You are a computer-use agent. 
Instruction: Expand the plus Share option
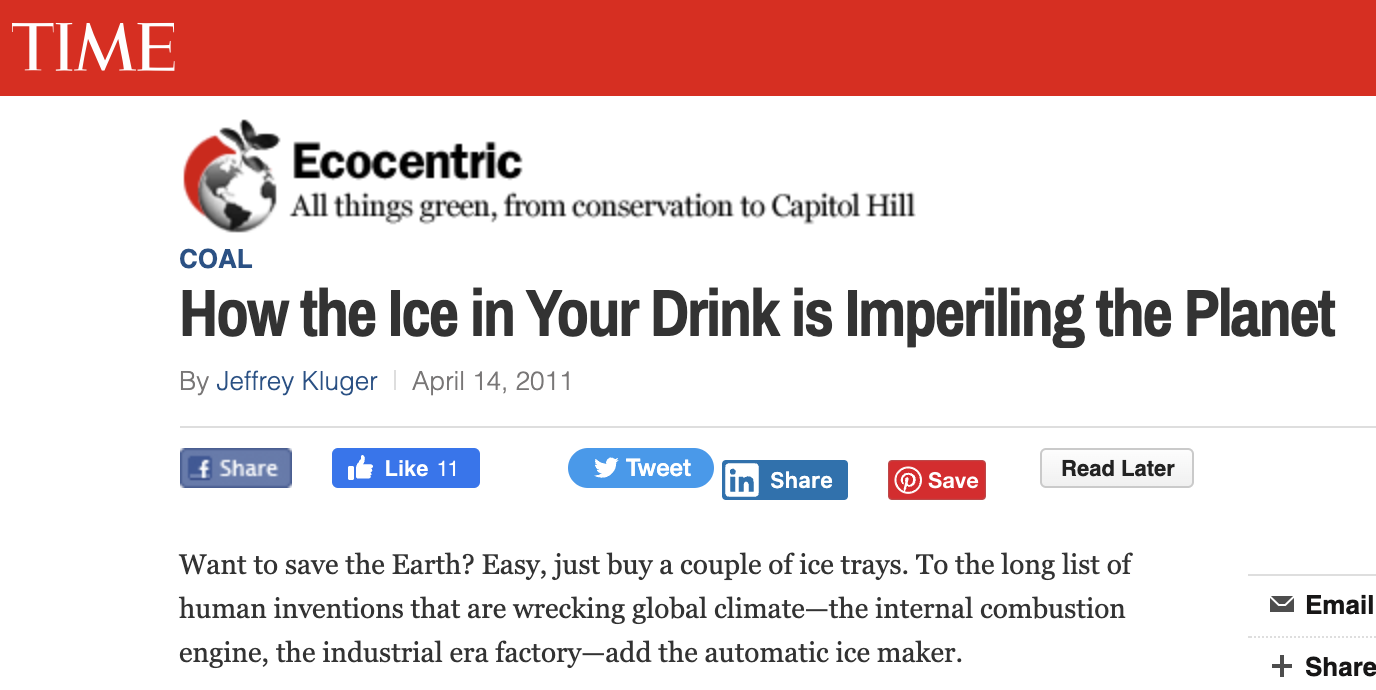[x=1322, y=666]
